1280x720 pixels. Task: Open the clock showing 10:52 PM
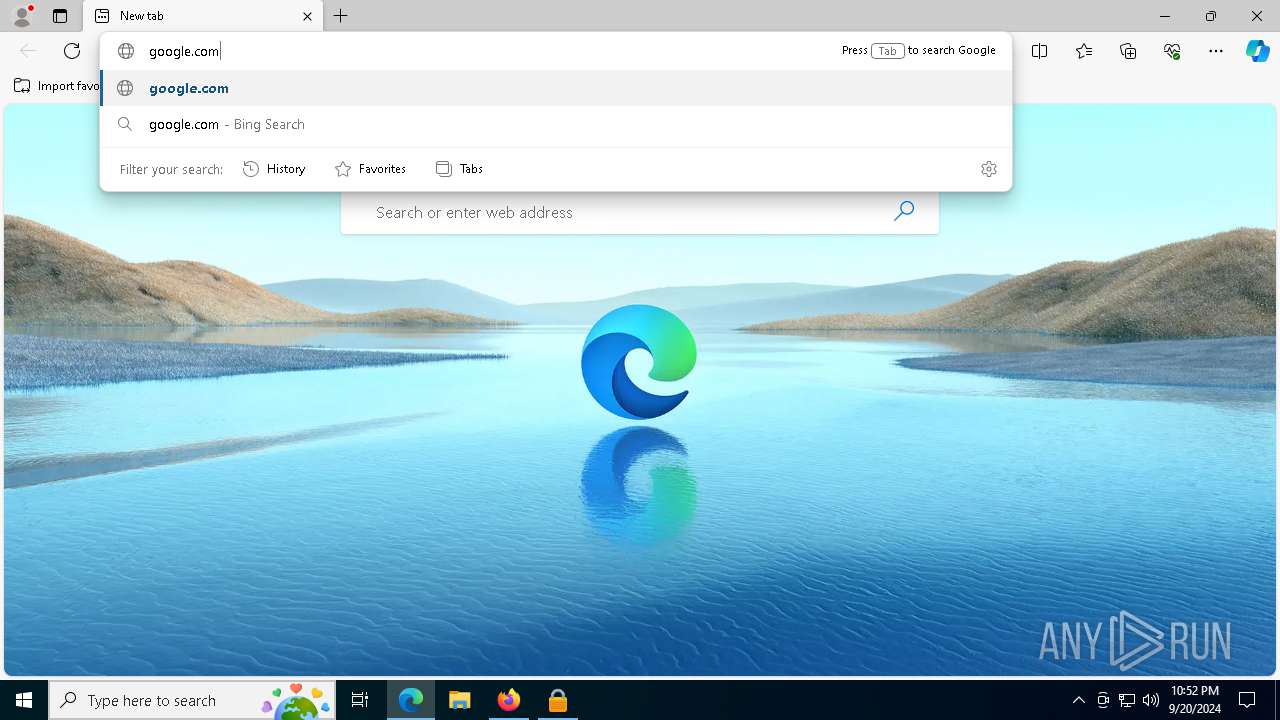coord(1195,700)
